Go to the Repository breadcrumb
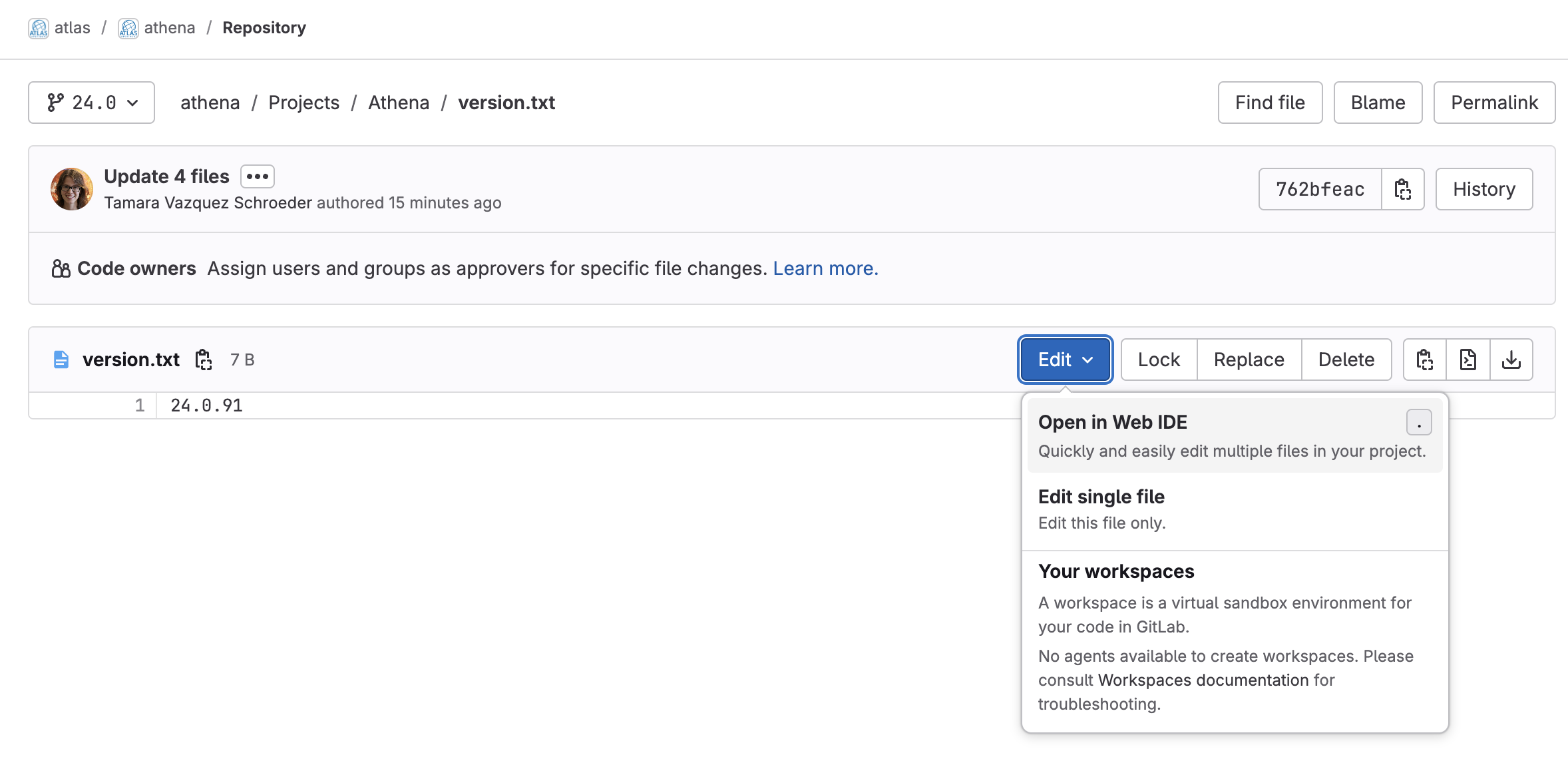The width and height of the screenshot is (1568, 759). pyautogui.click(x=264, y=28)
